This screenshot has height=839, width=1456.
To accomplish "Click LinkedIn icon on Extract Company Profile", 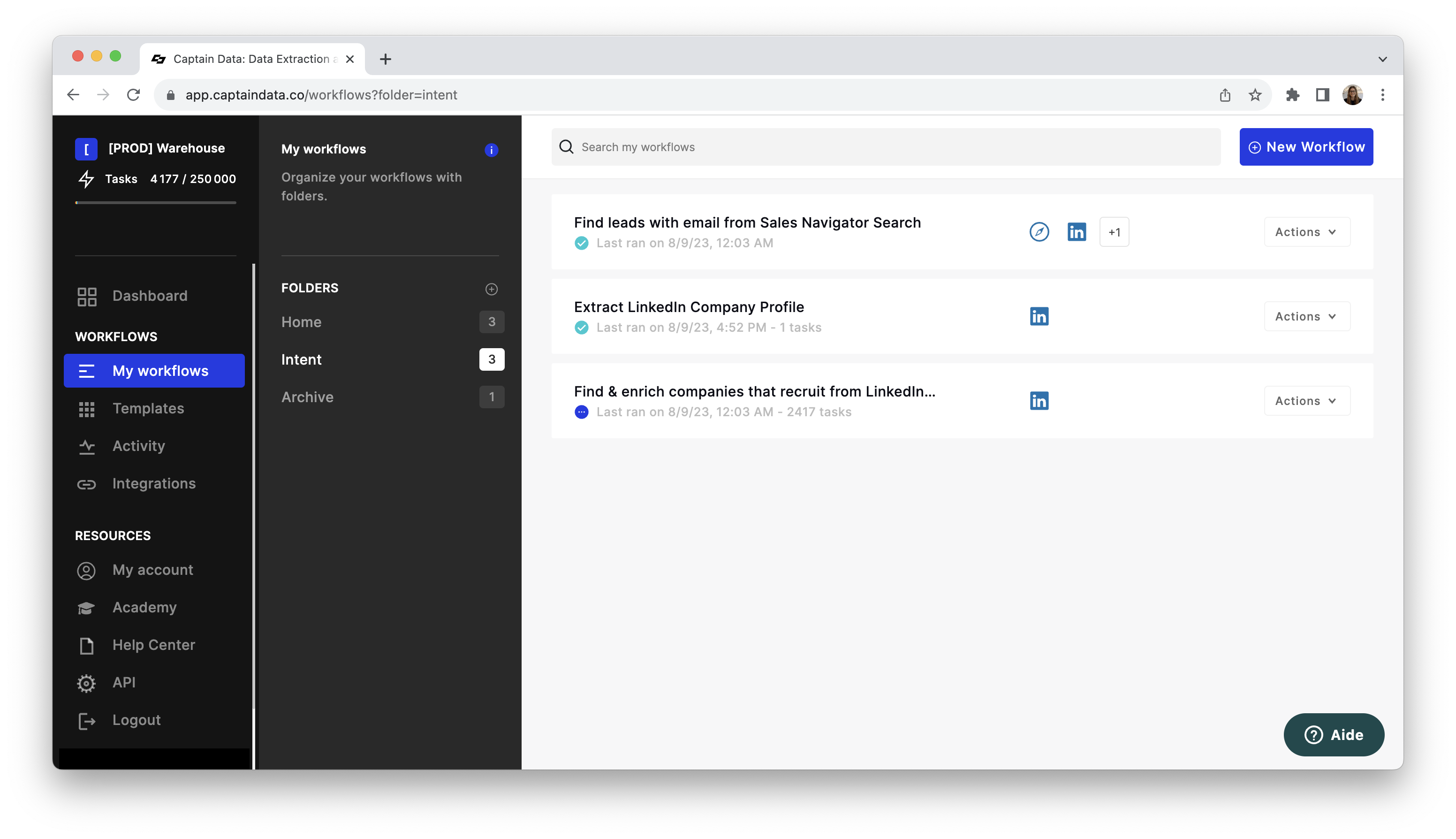I will [x=1039, y=316].
